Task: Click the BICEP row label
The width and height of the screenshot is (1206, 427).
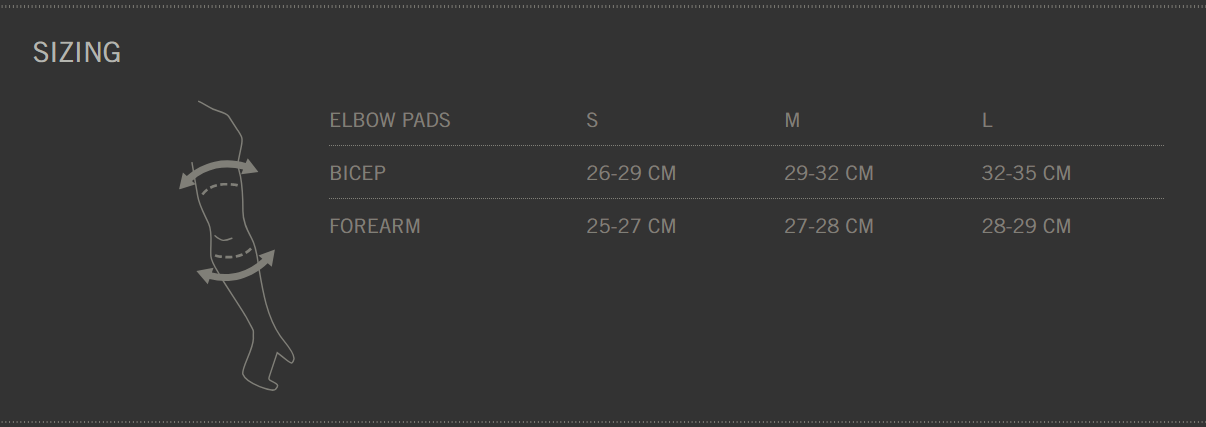Action: pyautogui.click(x=358, y=173)
